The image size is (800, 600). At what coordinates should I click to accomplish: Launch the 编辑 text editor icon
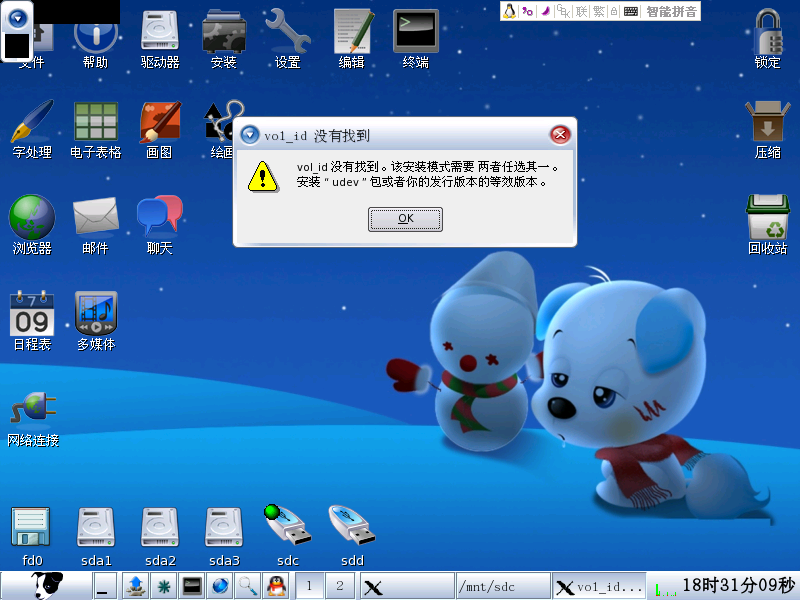353,38
